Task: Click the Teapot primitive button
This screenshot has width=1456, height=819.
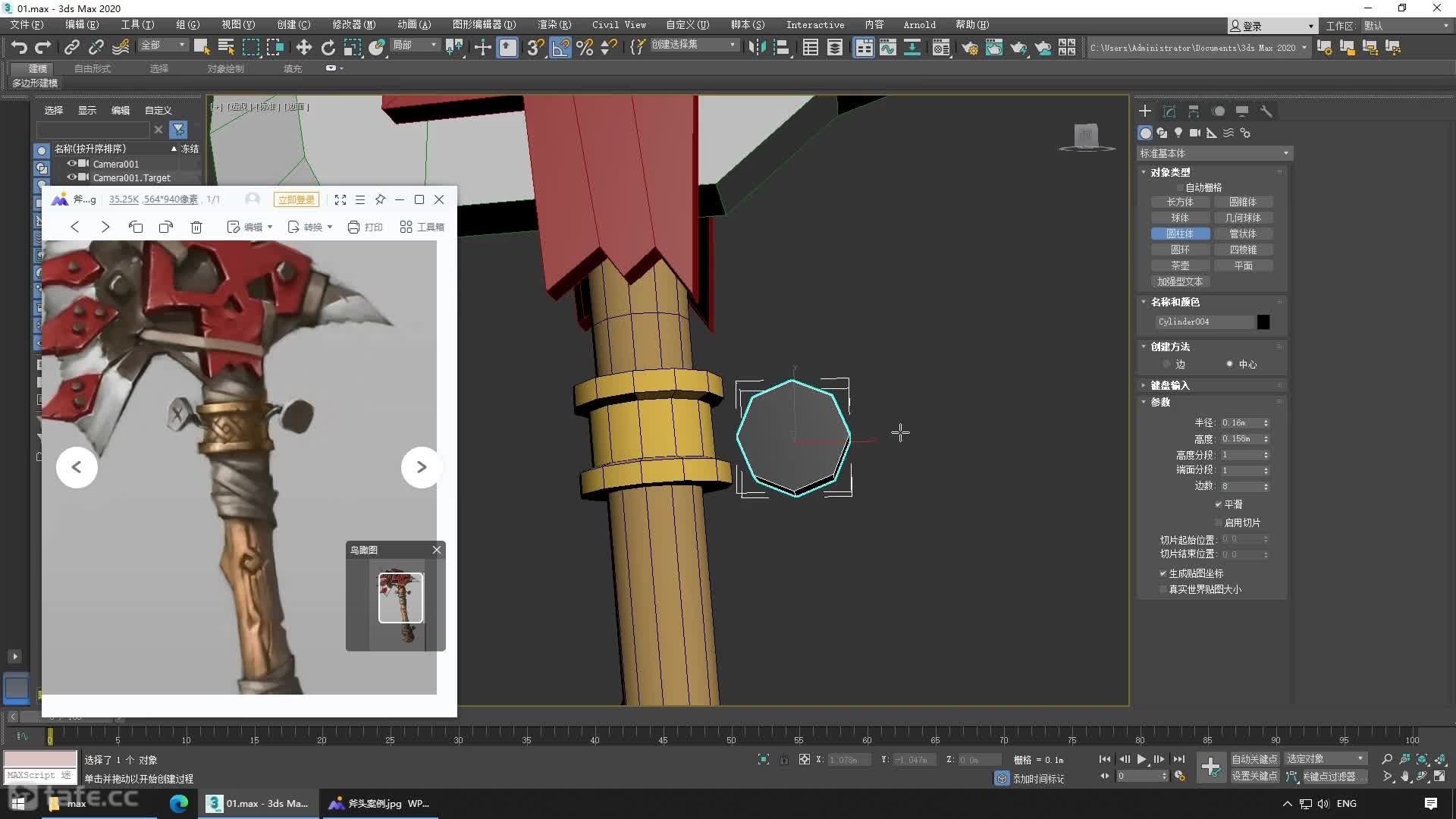Action: coord(1180,265)
